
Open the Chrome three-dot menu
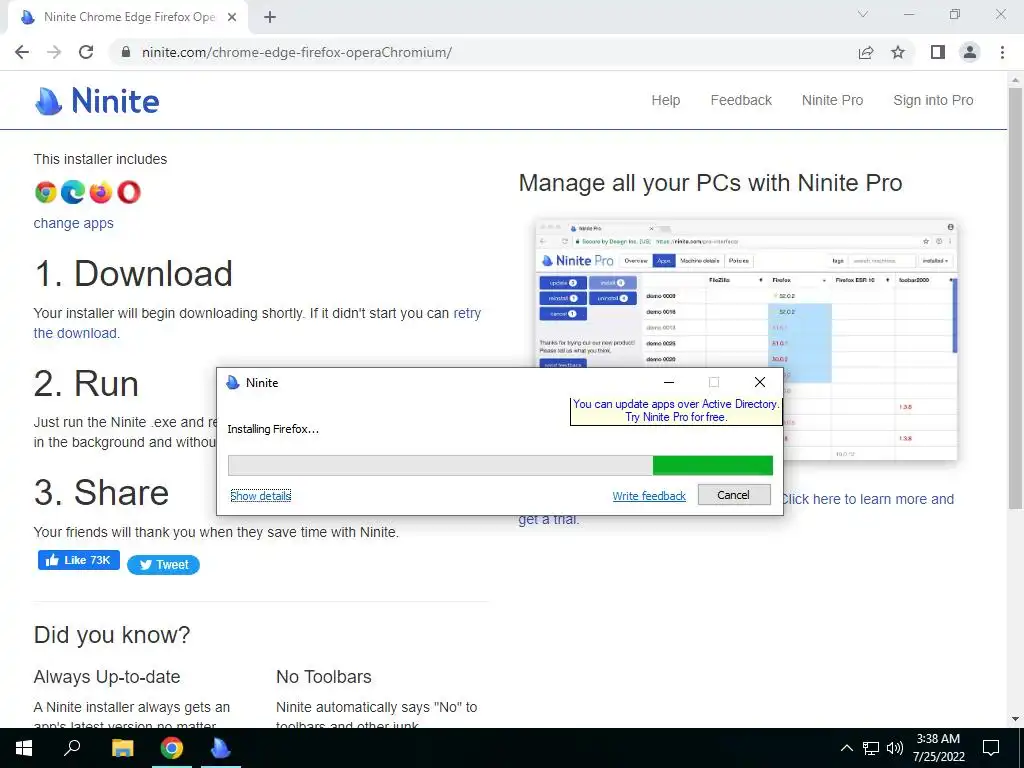(1002, 52)
